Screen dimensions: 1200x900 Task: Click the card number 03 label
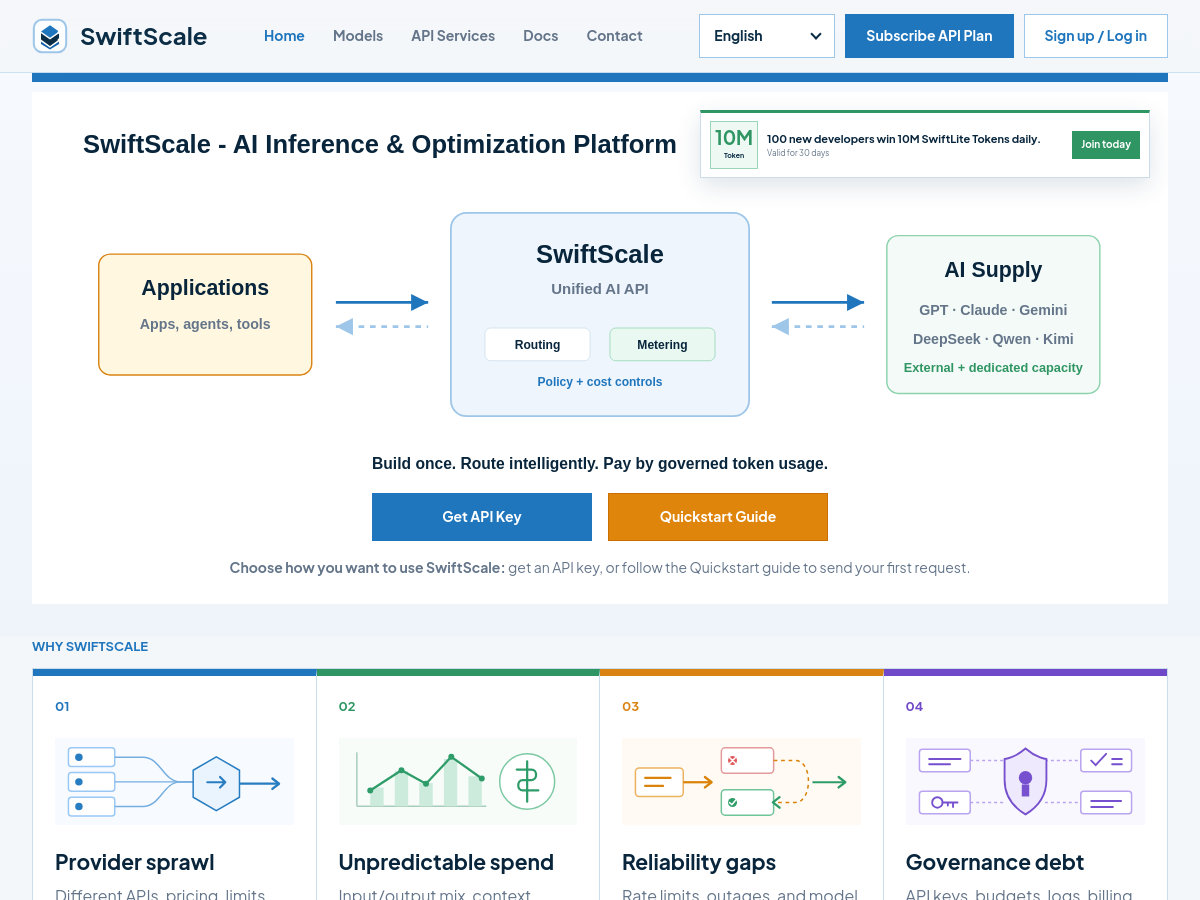pos(630,706)
